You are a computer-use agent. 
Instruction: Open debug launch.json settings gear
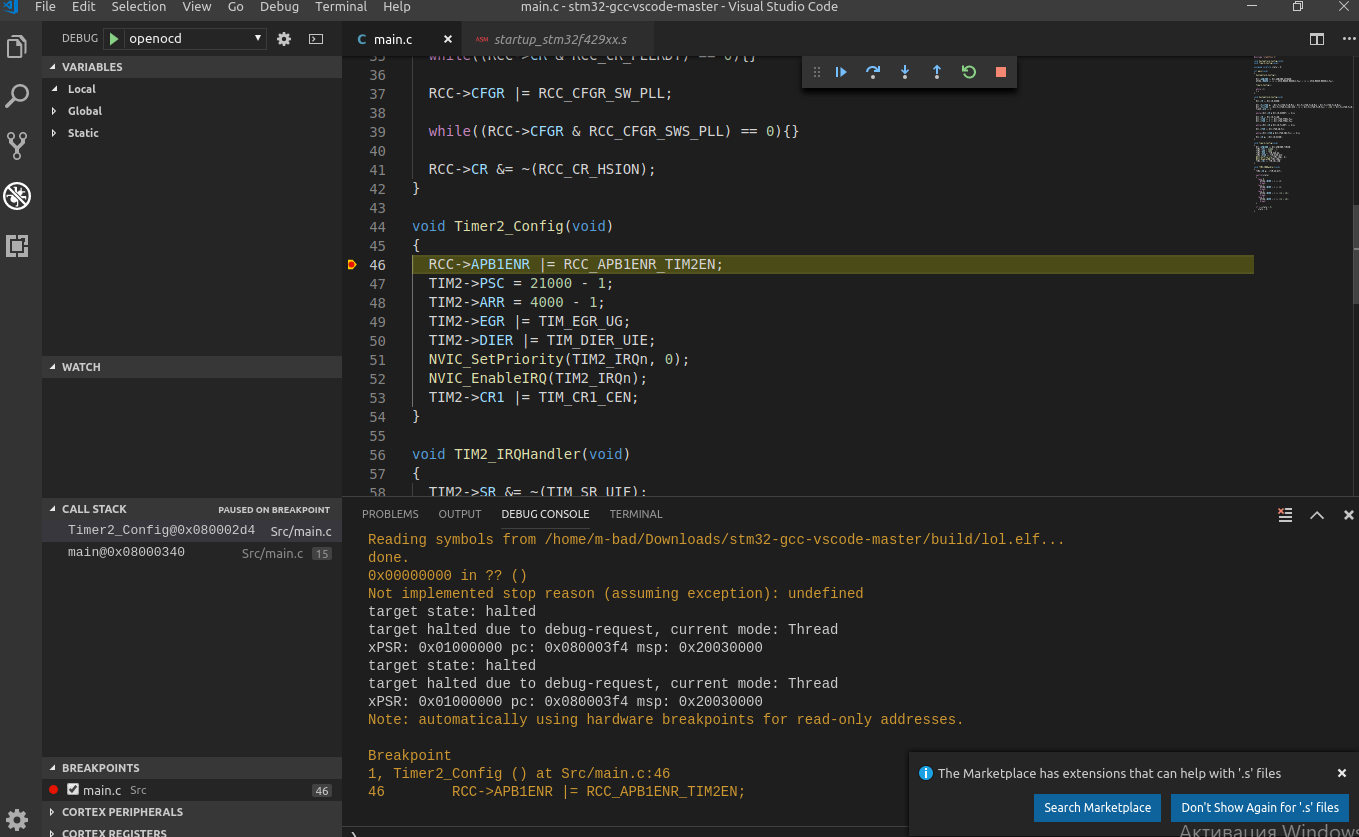coord(284,39)
